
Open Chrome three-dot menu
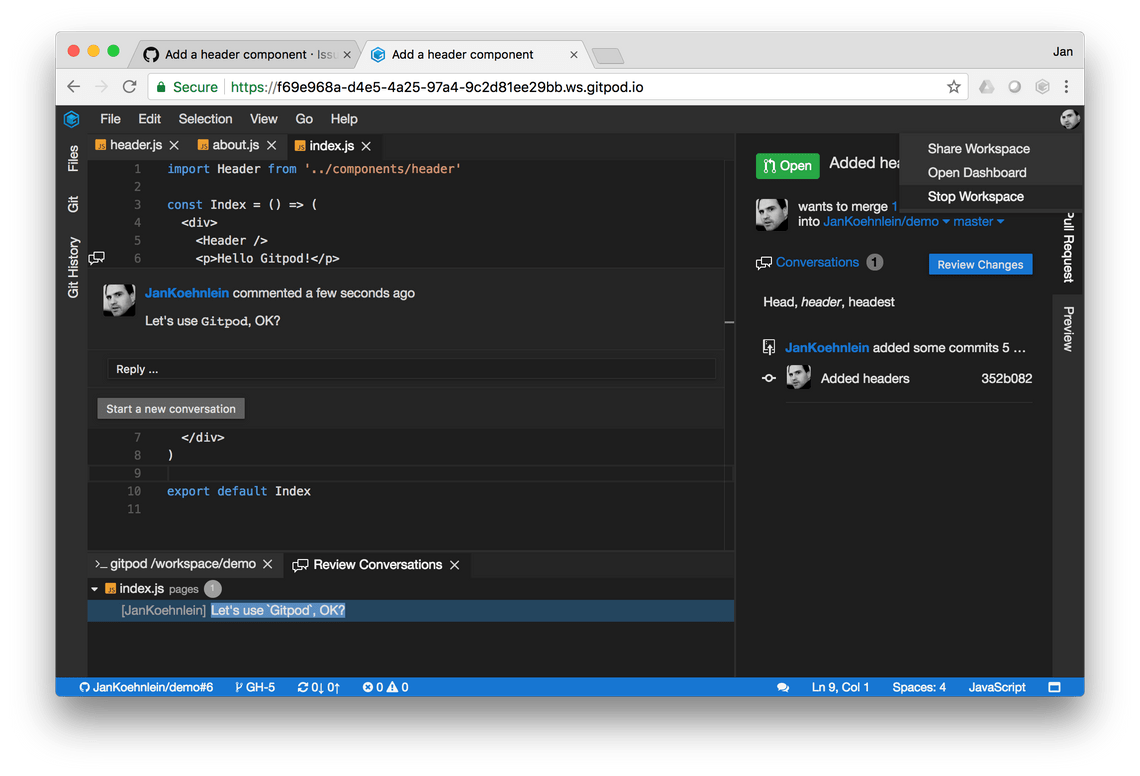point(1067,87)
